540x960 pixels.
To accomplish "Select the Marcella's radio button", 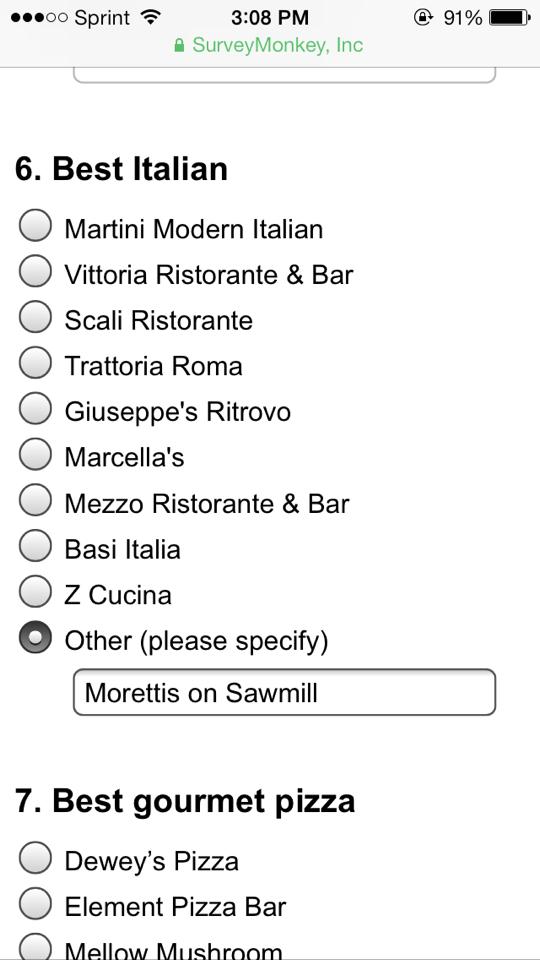I will [35, 454].
